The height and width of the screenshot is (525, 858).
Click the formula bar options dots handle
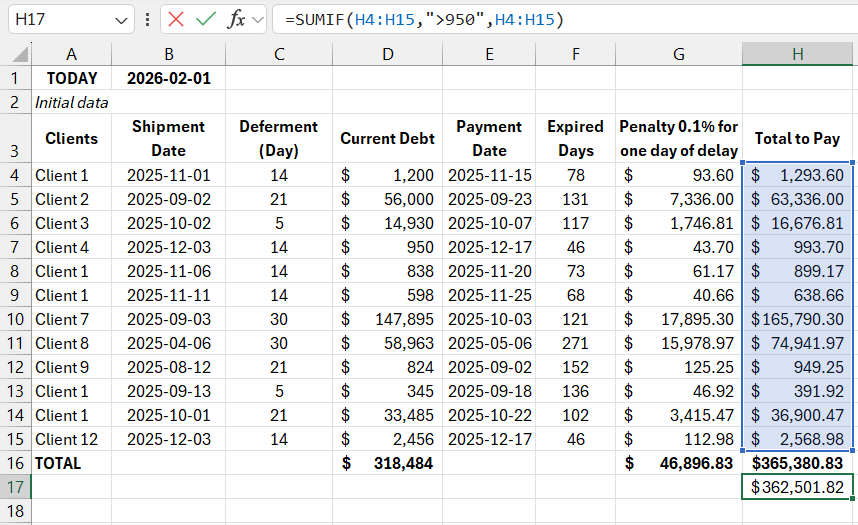click(x=147, y=20)
